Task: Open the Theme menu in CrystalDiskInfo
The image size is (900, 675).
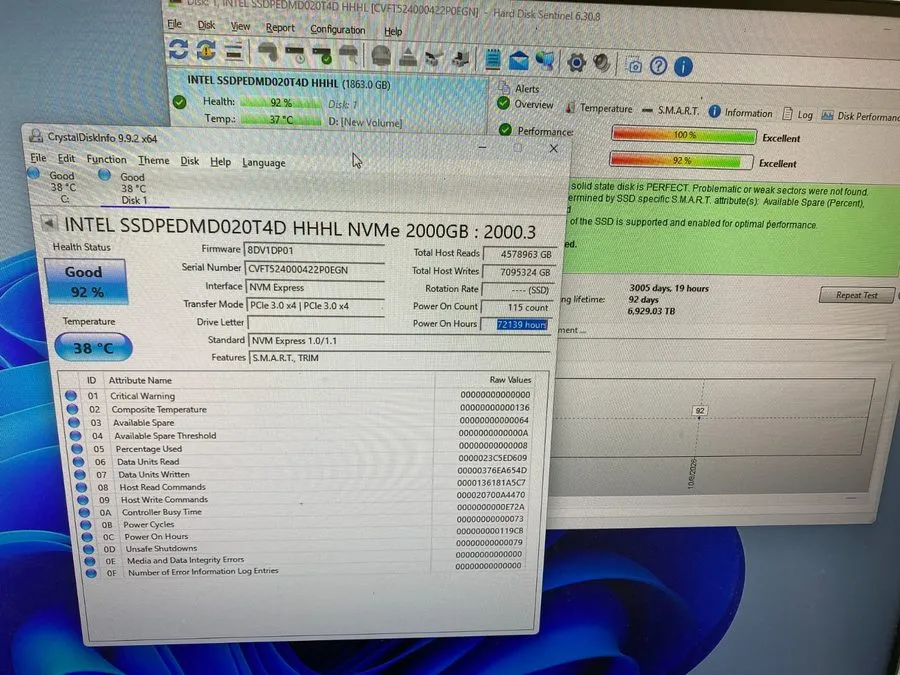Action: (153, 160)
